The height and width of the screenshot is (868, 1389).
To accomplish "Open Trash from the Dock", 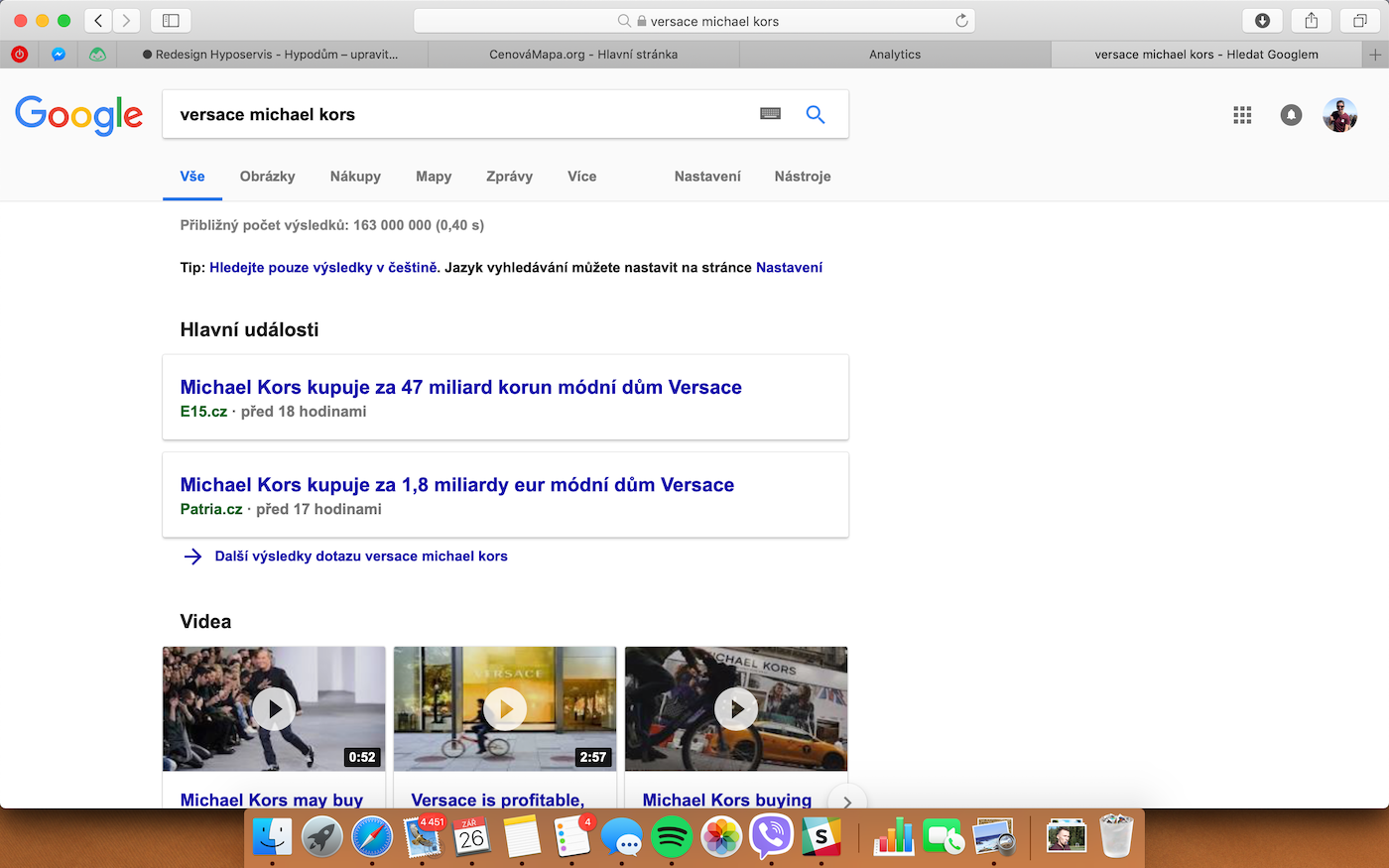I will pyautogui.click(x=1116, y=837).
